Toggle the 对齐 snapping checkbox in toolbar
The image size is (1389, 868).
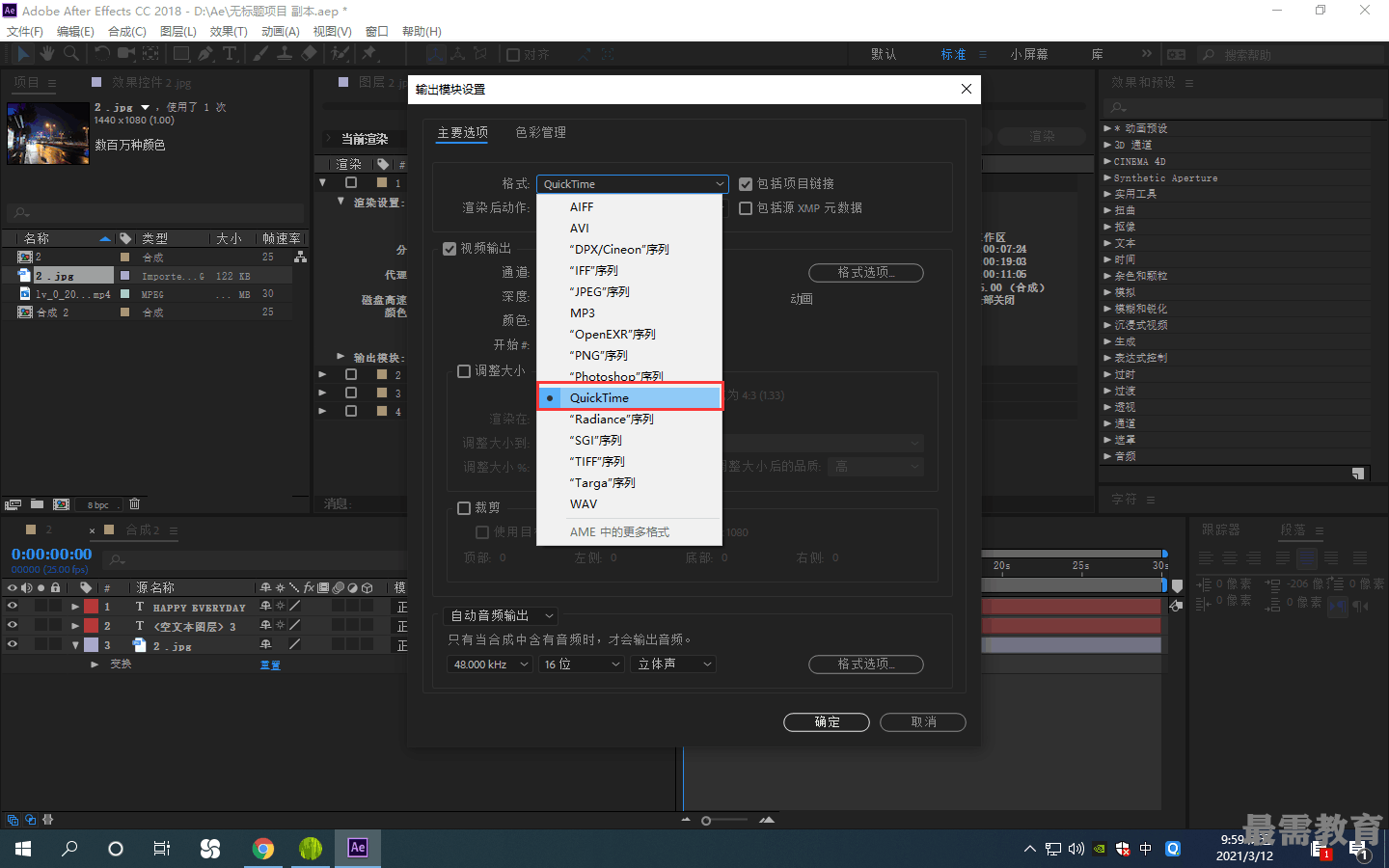click(513, 55)
